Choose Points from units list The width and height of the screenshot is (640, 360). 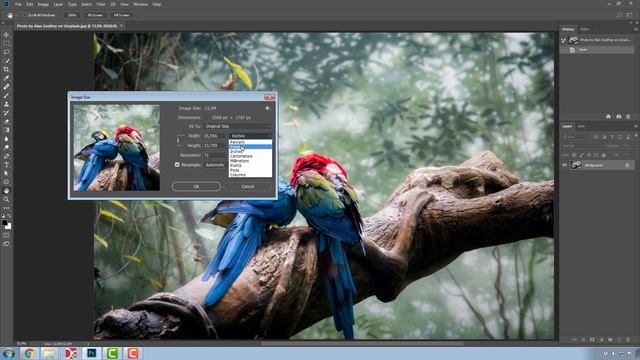[x=250, y=165]
